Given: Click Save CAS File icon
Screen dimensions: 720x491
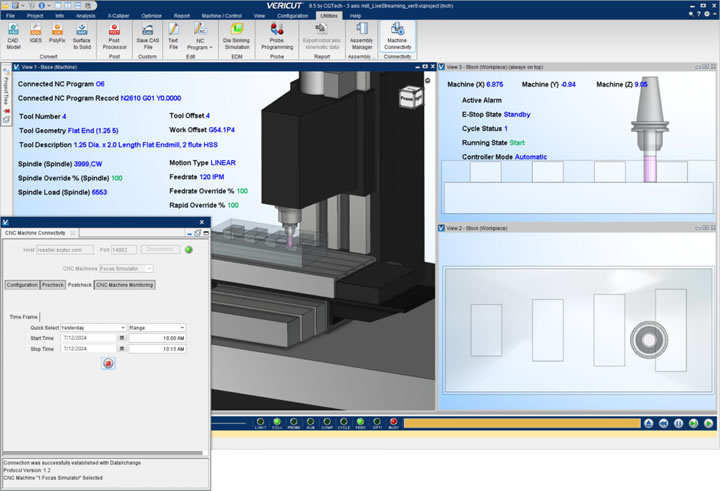Looking at the screenshot, I should click(147, 36).
